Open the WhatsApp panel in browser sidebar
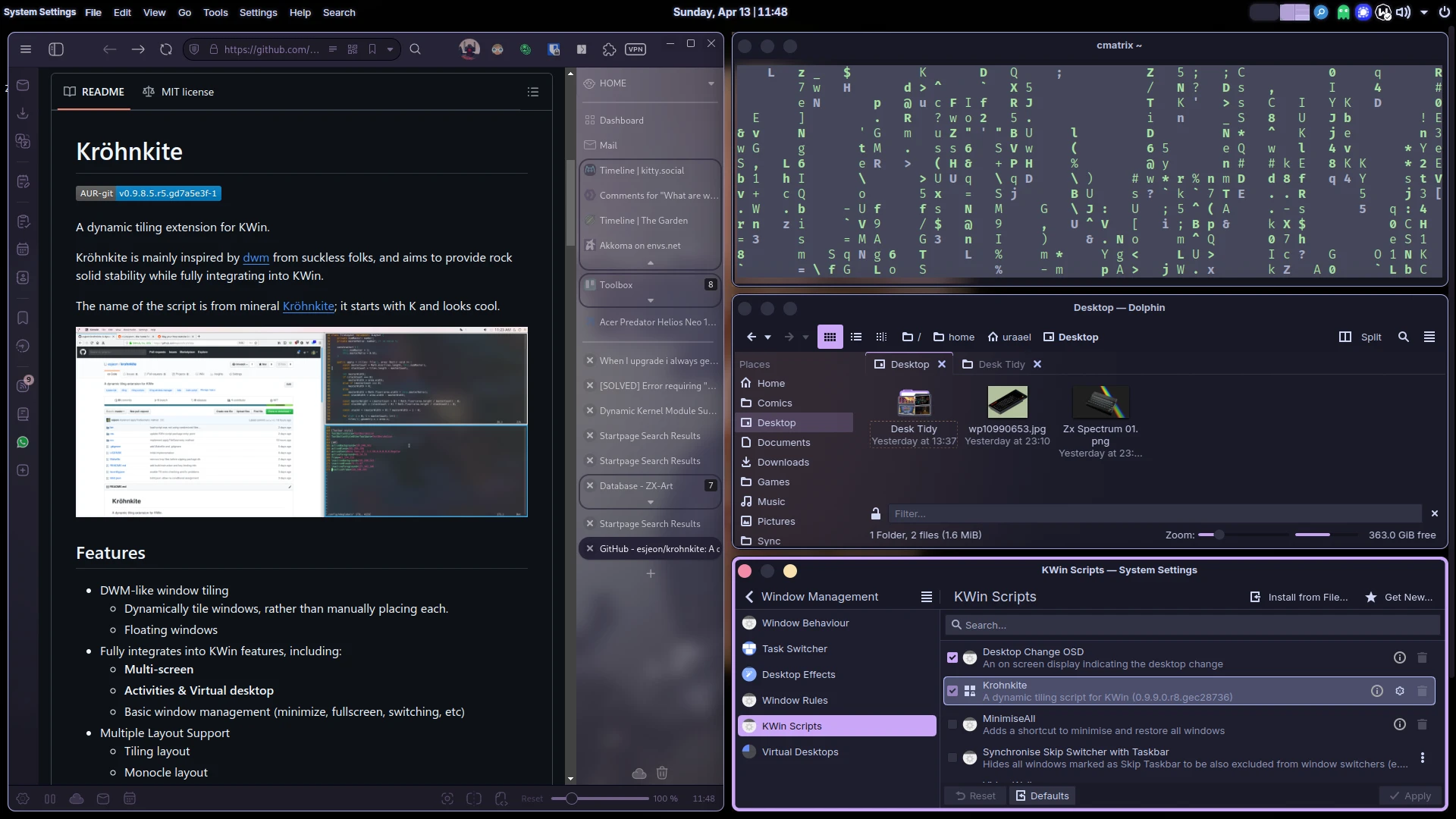The width and height of the screenshot is (1456, 819). tap(23, 442)
